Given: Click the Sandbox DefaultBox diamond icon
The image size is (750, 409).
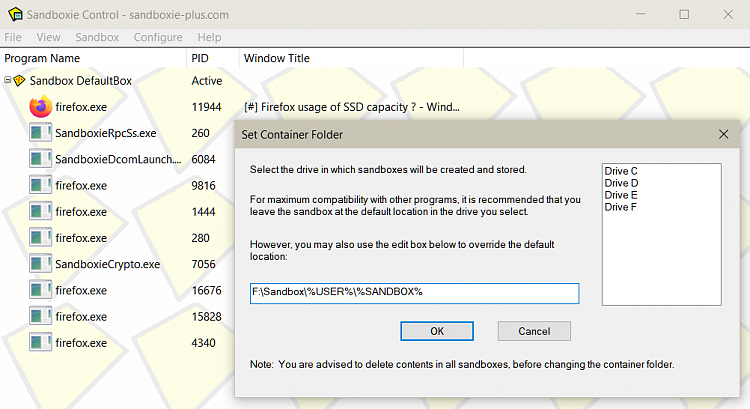Looking at the screenshot, I should click(19, 81).
